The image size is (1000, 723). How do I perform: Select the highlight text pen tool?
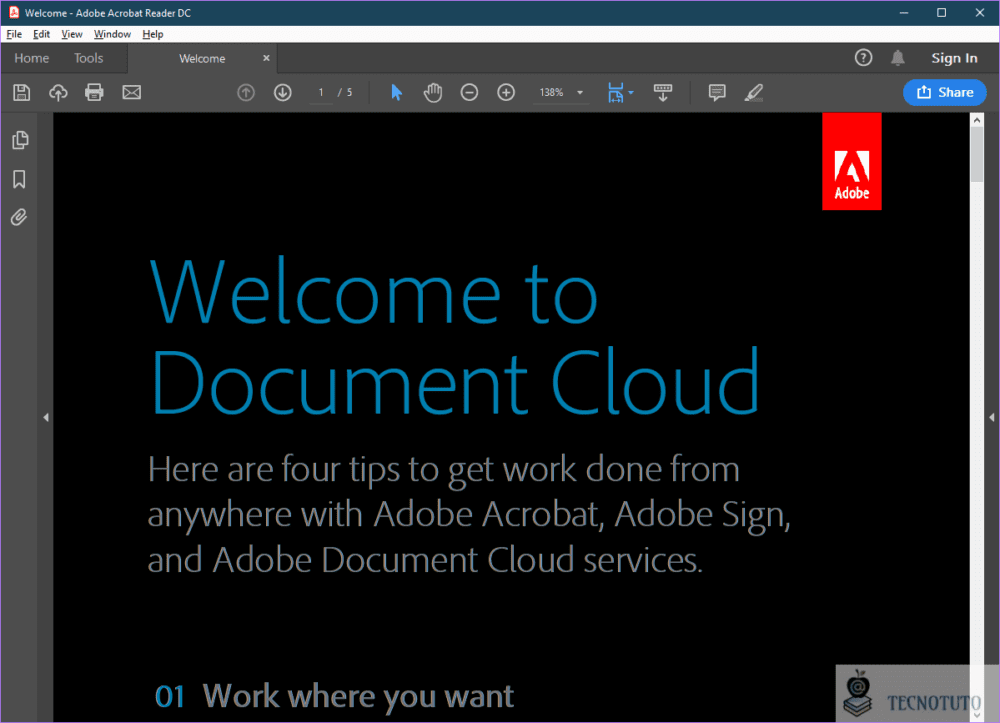pos(754,92)
